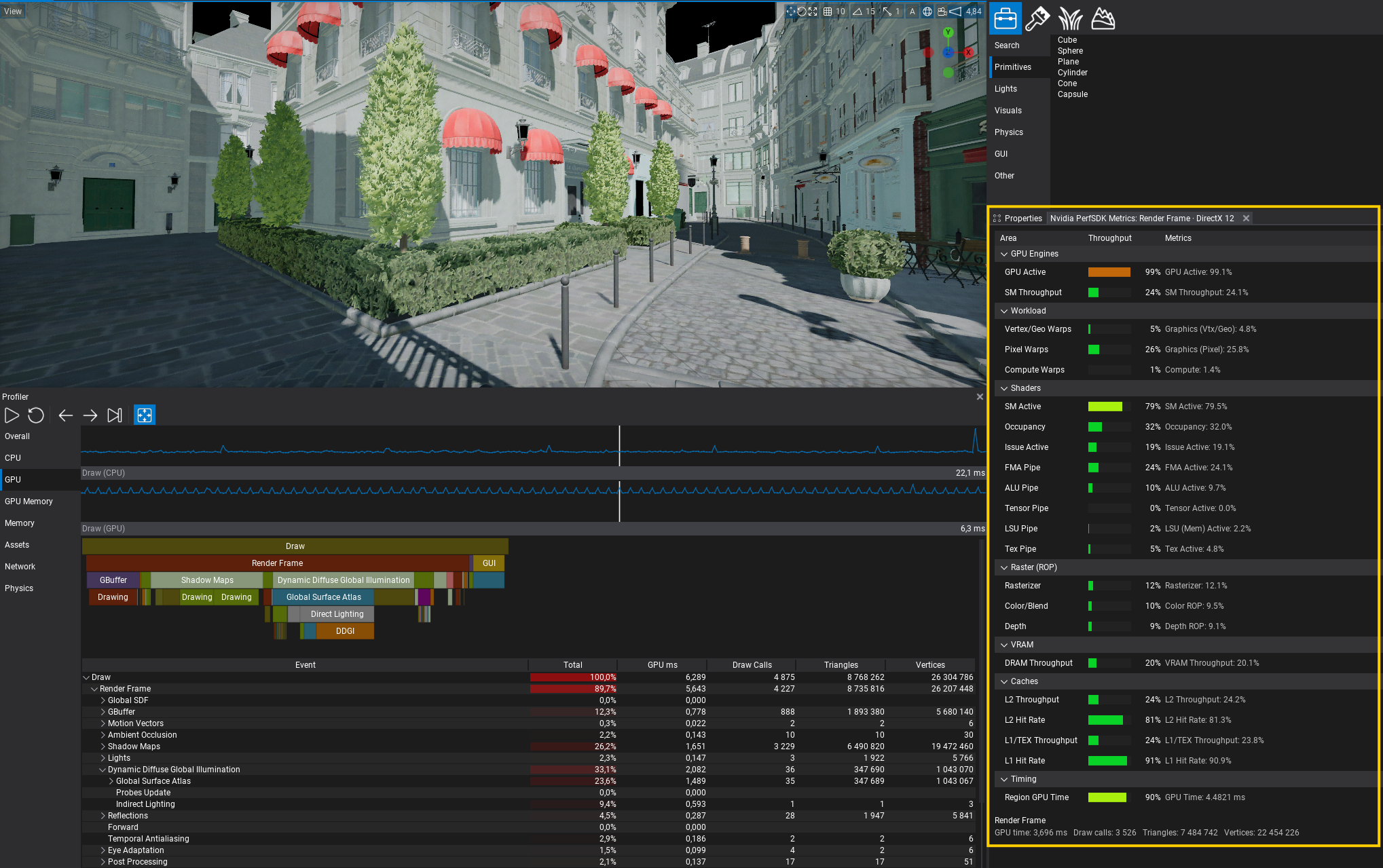Click the SM Active throughput bar

1109,407
